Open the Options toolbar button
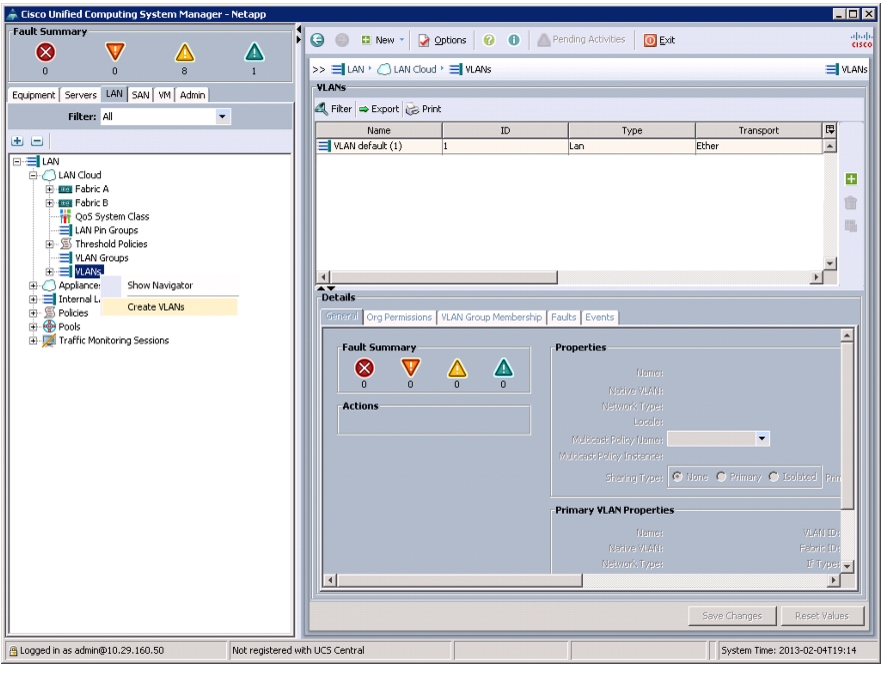The height and width of the screenshot is (686, 881). point(442,40)
